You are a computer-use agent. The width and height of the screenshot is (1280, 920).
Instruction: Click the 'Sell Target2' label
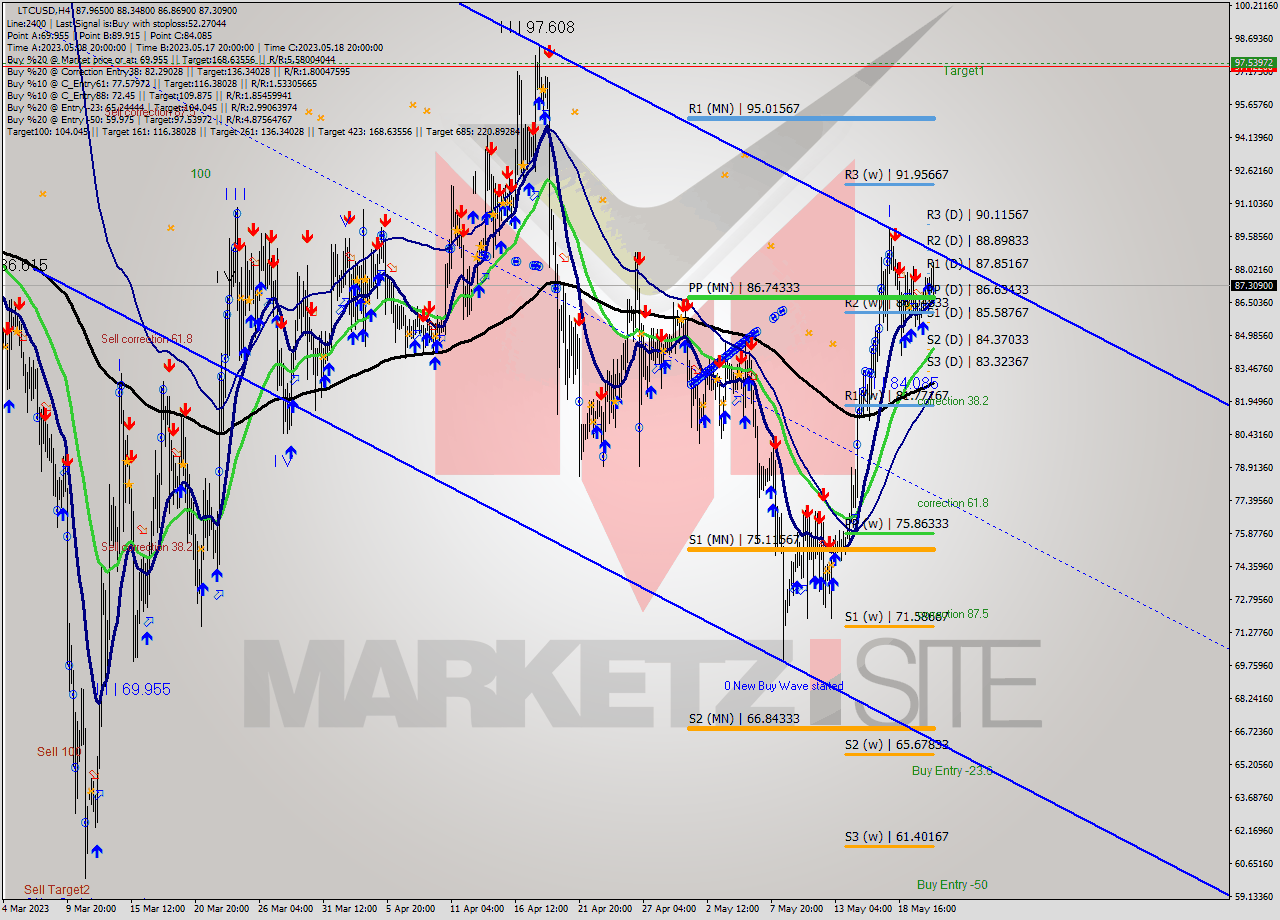[x=57, y=890]
